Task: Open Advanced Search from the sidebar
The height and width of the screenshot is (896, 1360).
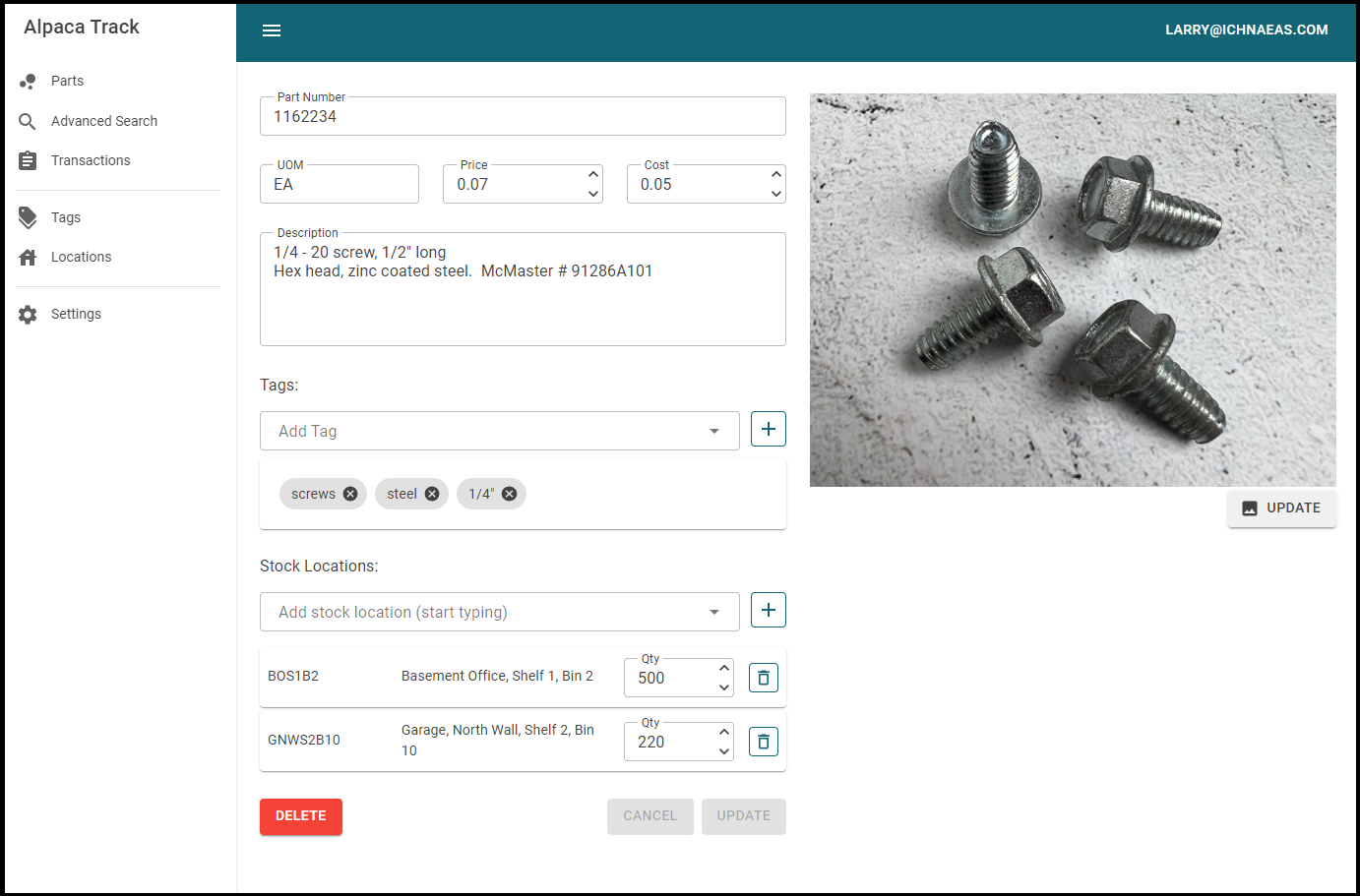Action: (x=103, y=121)
